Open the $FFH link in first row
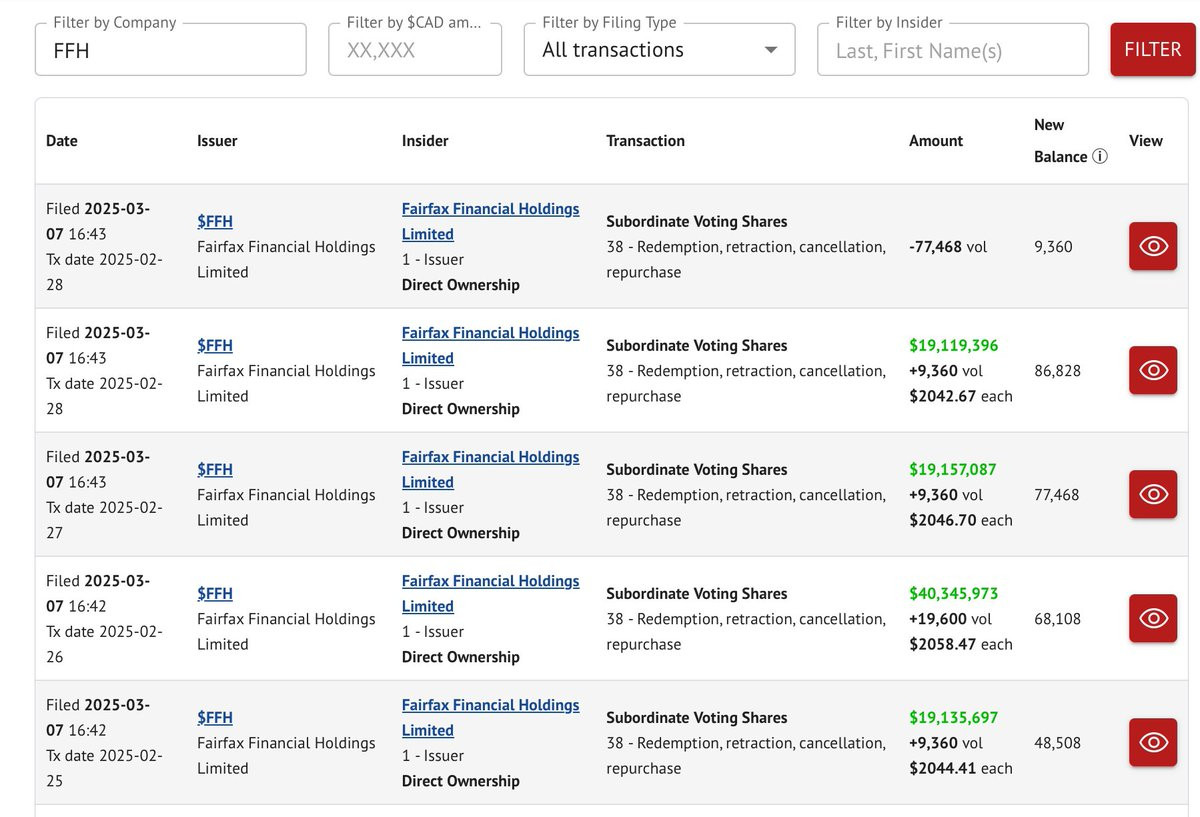This screenshot has width=1200, height=817. point(215,221)
